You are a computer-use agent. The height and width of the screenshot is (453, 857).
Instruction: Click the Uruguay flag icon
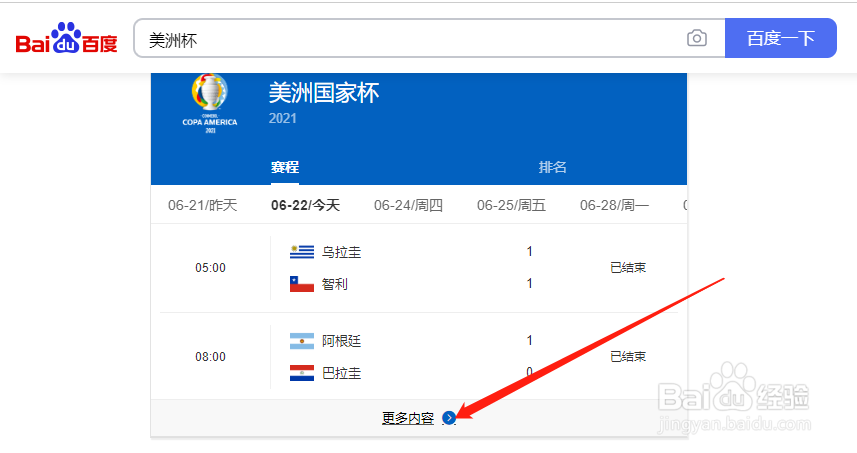point(302,252)
